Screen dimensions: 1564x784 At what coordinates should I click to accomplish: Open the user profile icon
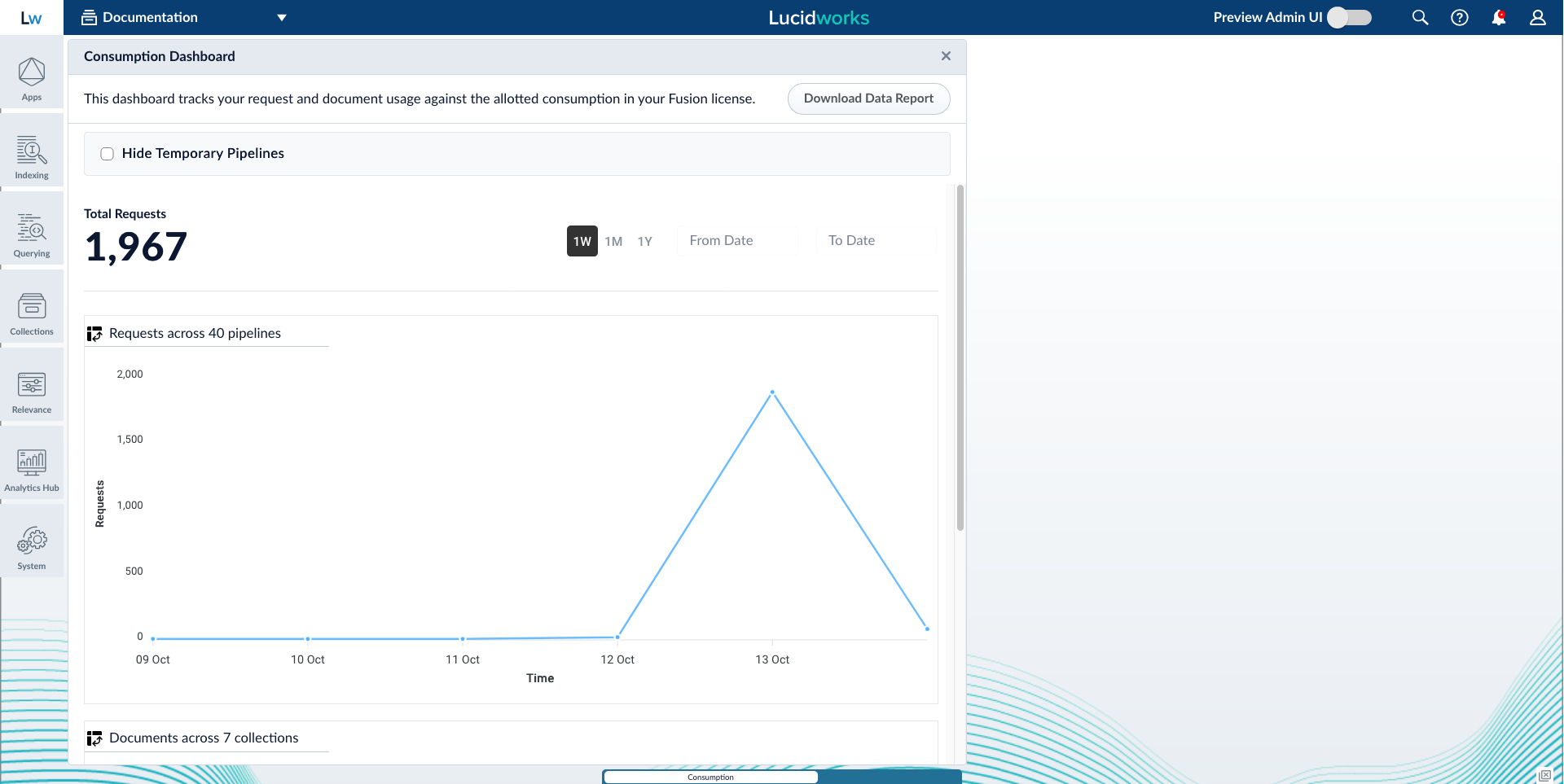pyautogui.click(x=1538, y=17)
